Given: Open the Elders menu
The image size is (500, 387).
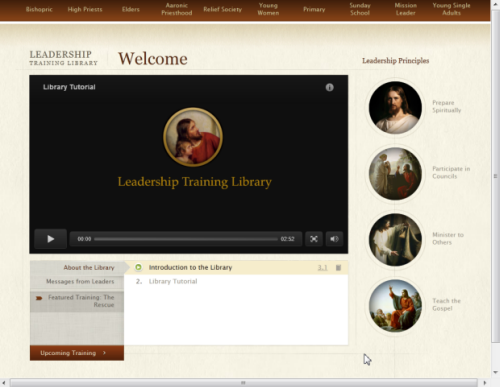Looking at the screenshot, I should (131, 9).
